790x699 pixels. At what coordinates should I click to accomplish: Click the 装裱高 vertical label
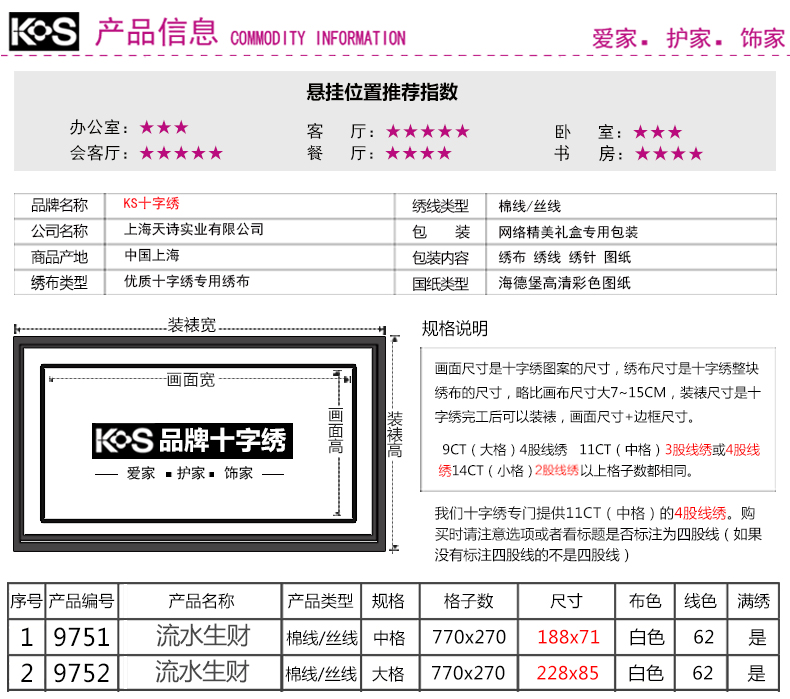tap(394, 434)
